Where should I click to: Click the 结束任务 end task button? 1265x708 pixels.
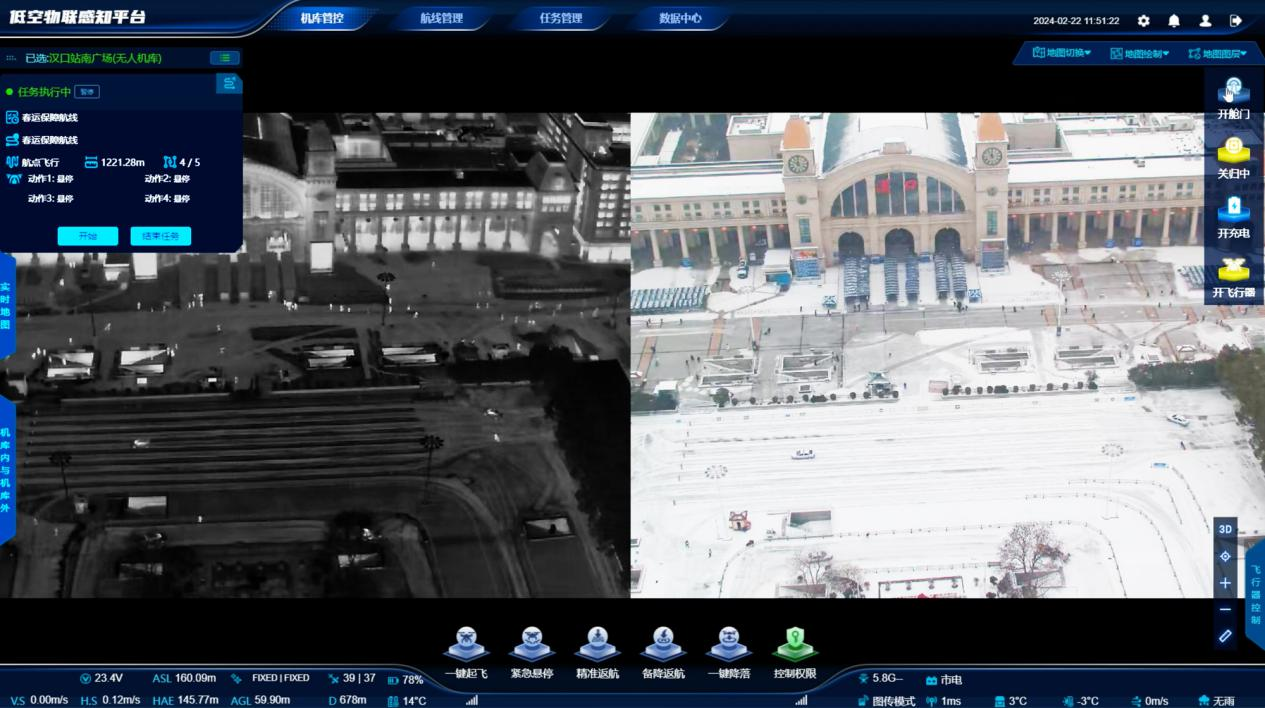(x=160, y=237)
